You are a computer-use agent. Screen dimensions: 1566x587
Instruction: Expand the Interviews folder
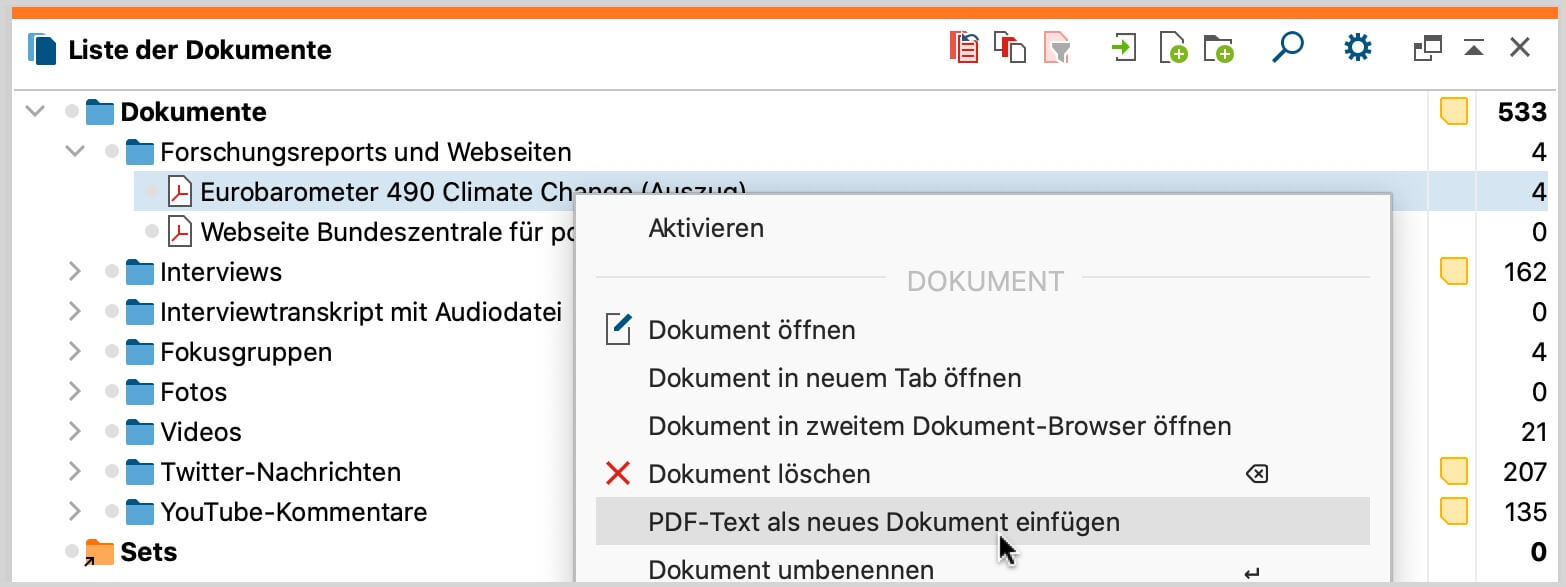pos(75,271)
